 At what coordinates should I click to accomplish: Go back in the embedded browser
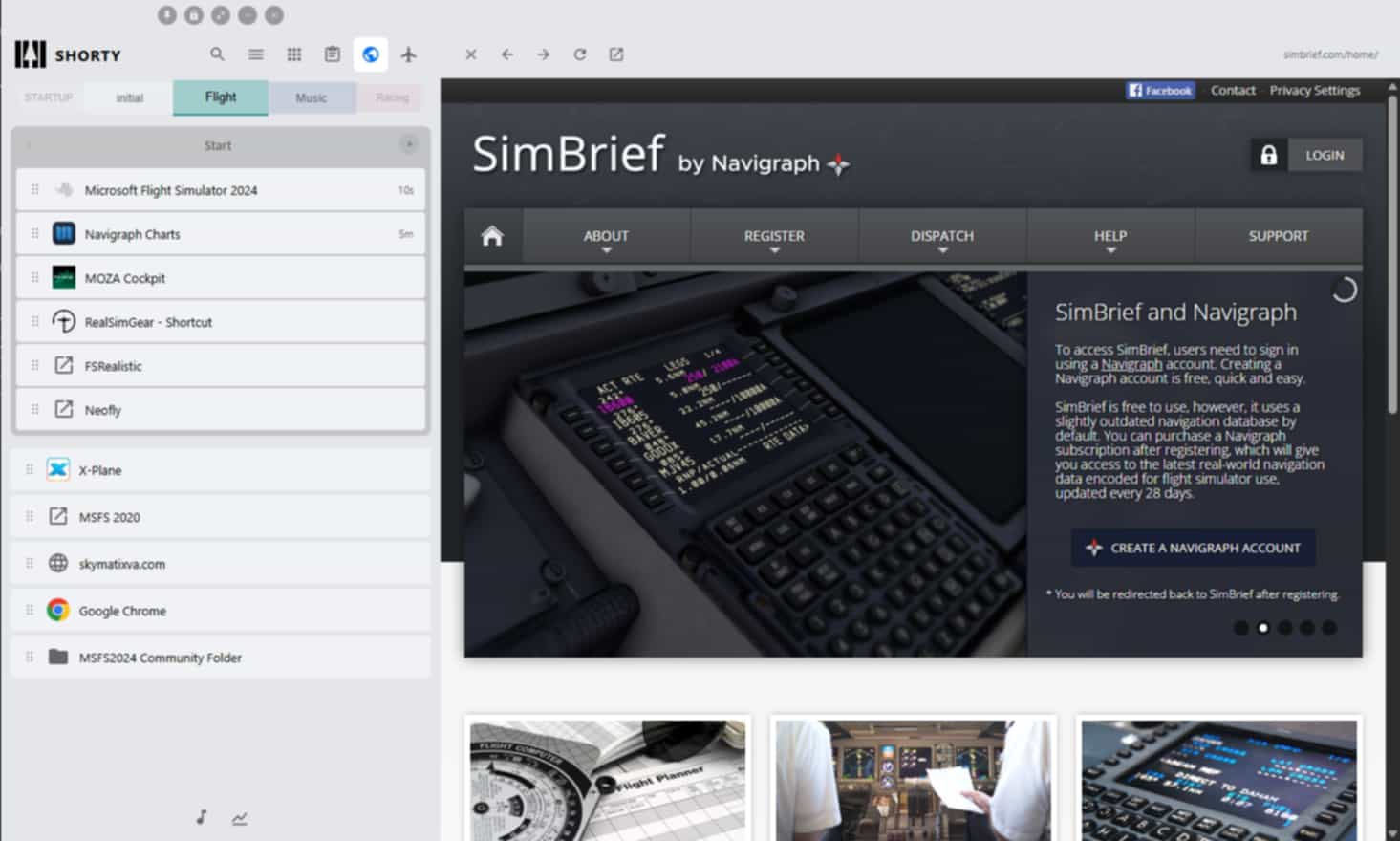pyautogui.click(x=507, y=54)
